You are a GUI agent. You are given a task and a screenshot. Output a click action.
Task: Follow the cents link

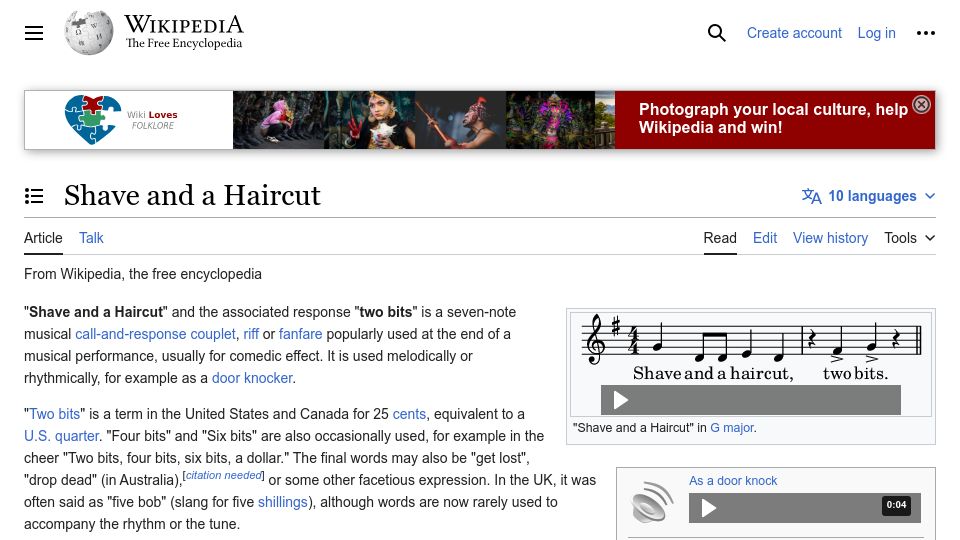(x=409, y=414)
